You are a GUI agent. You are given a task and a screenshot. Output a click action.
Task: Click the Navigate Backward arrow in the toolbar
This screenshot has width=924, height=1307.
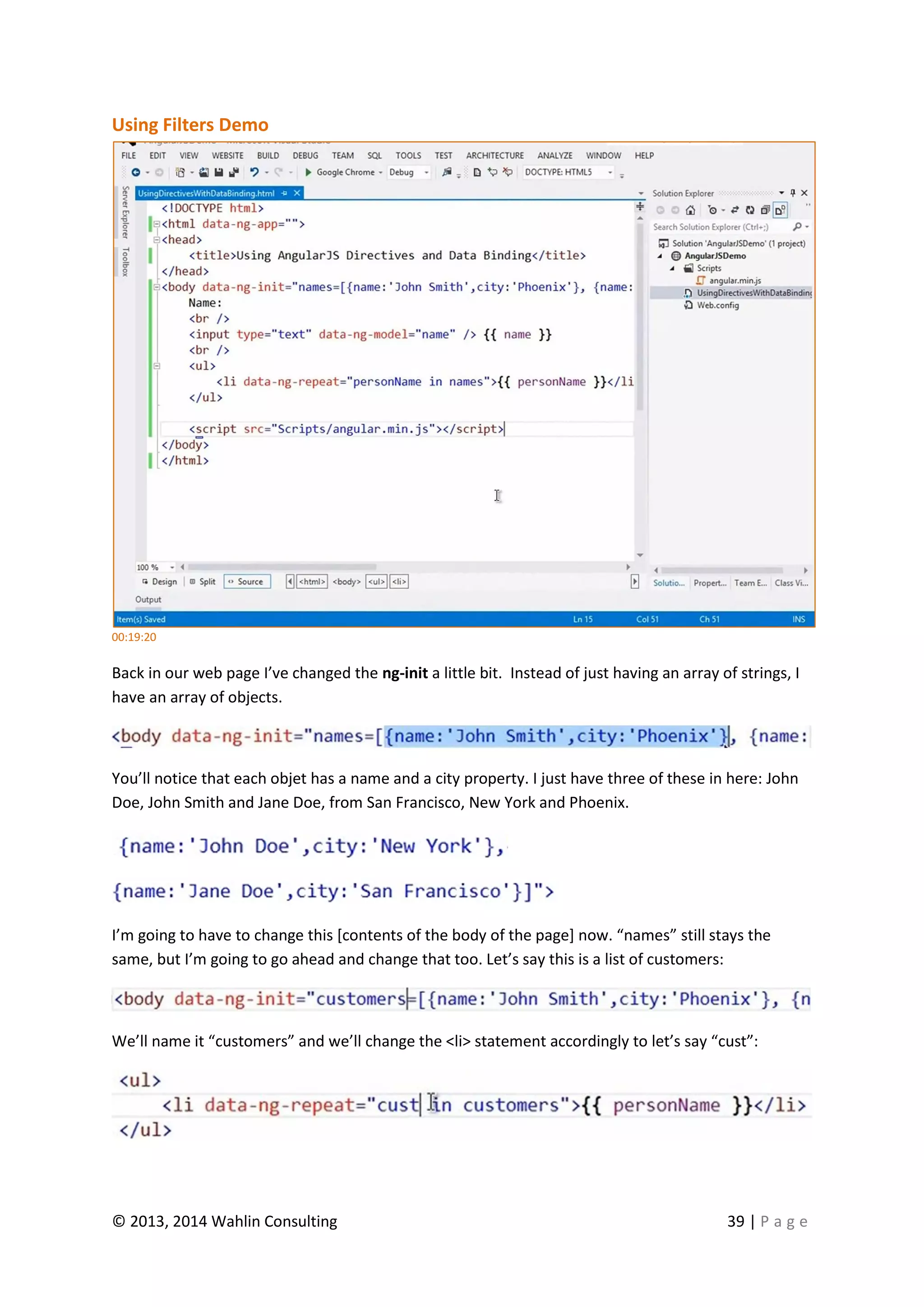[x=135, y=172]
